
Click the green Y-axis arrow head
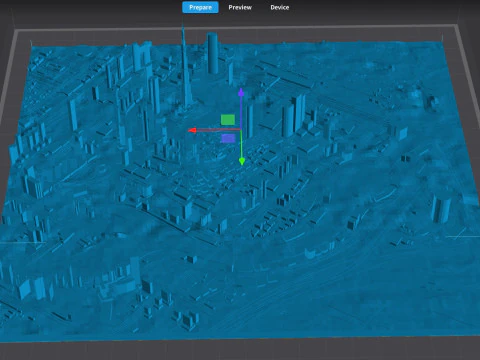(242, 162)
